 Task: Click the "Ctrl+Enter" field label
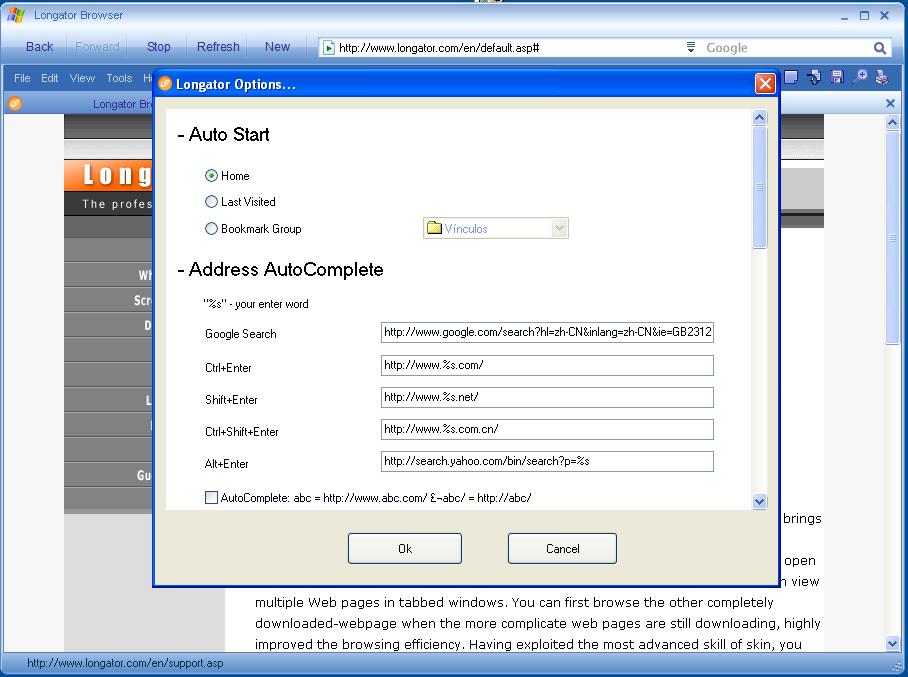228,368
